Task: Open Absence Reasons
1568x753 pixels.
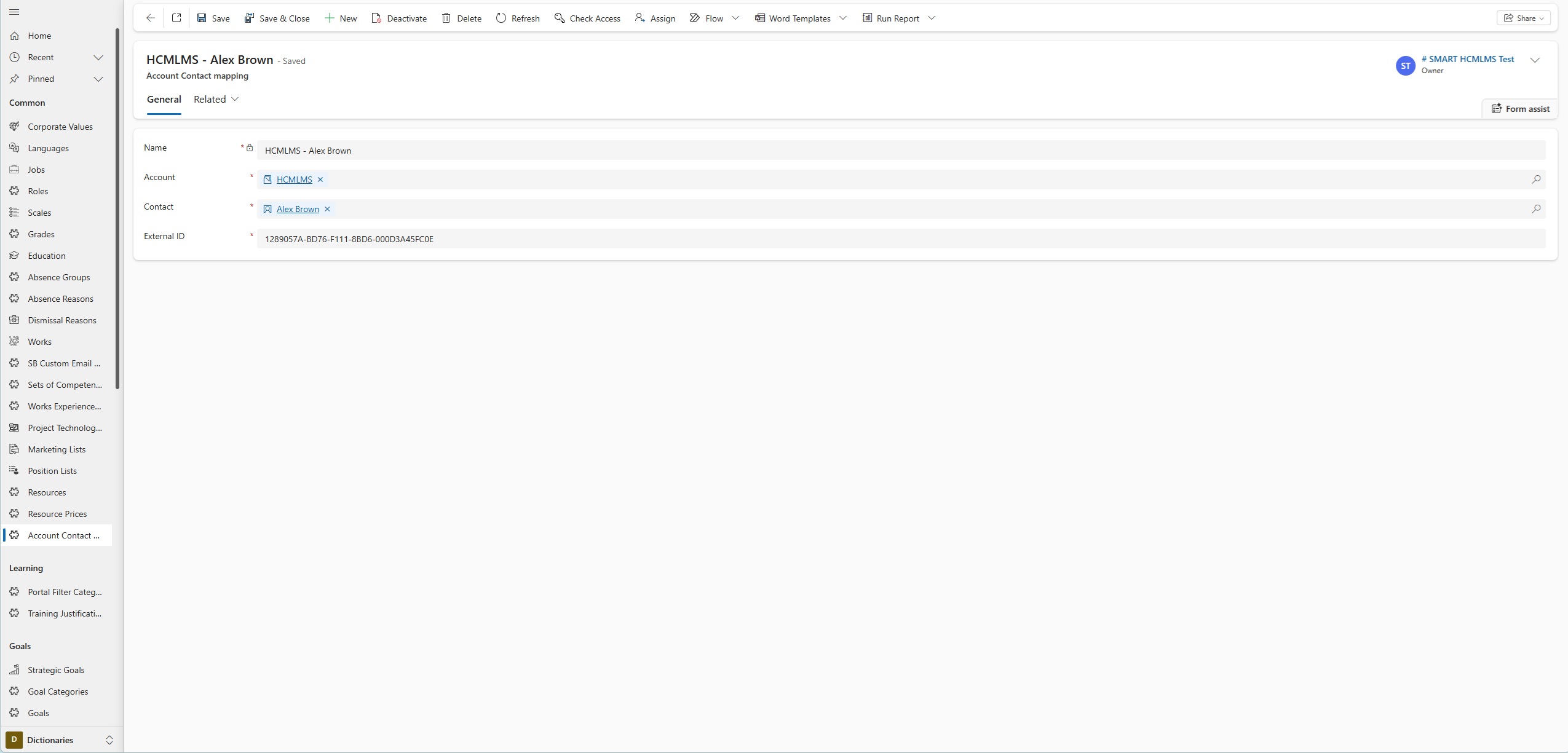Action: click(57, 299)
